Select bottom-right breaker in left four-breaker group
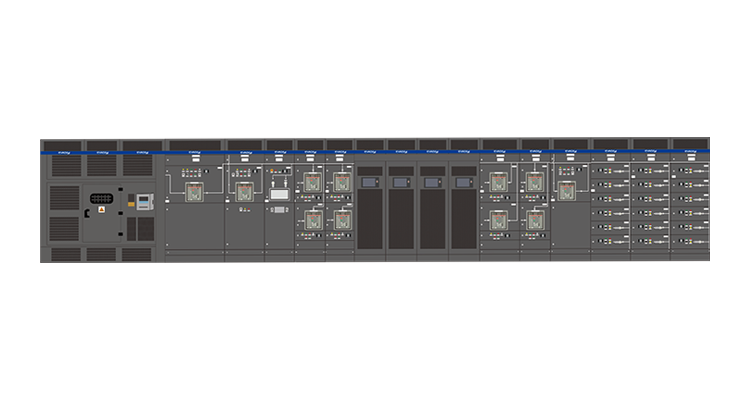This screenshot has width=750, height=400. tap(342, 218)
